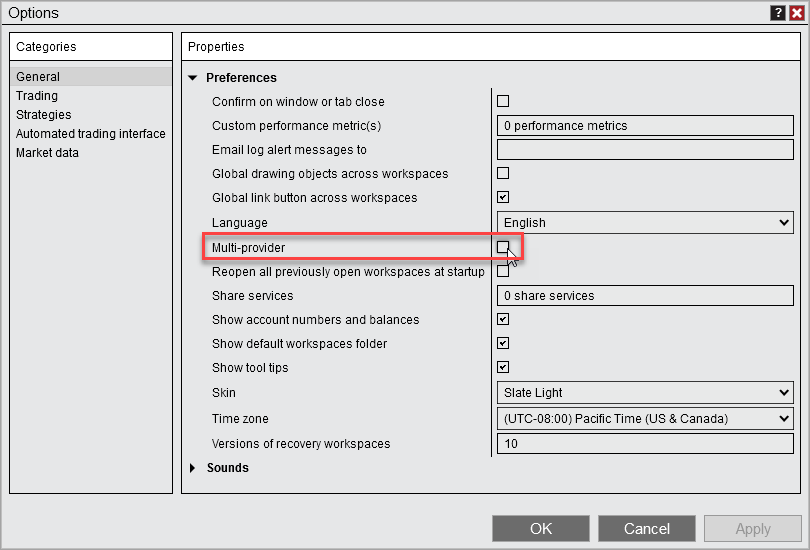Image resolution: width=810 pixels, height=550 pixels.
Task: Expand the Sounds section
Action: 193,468
